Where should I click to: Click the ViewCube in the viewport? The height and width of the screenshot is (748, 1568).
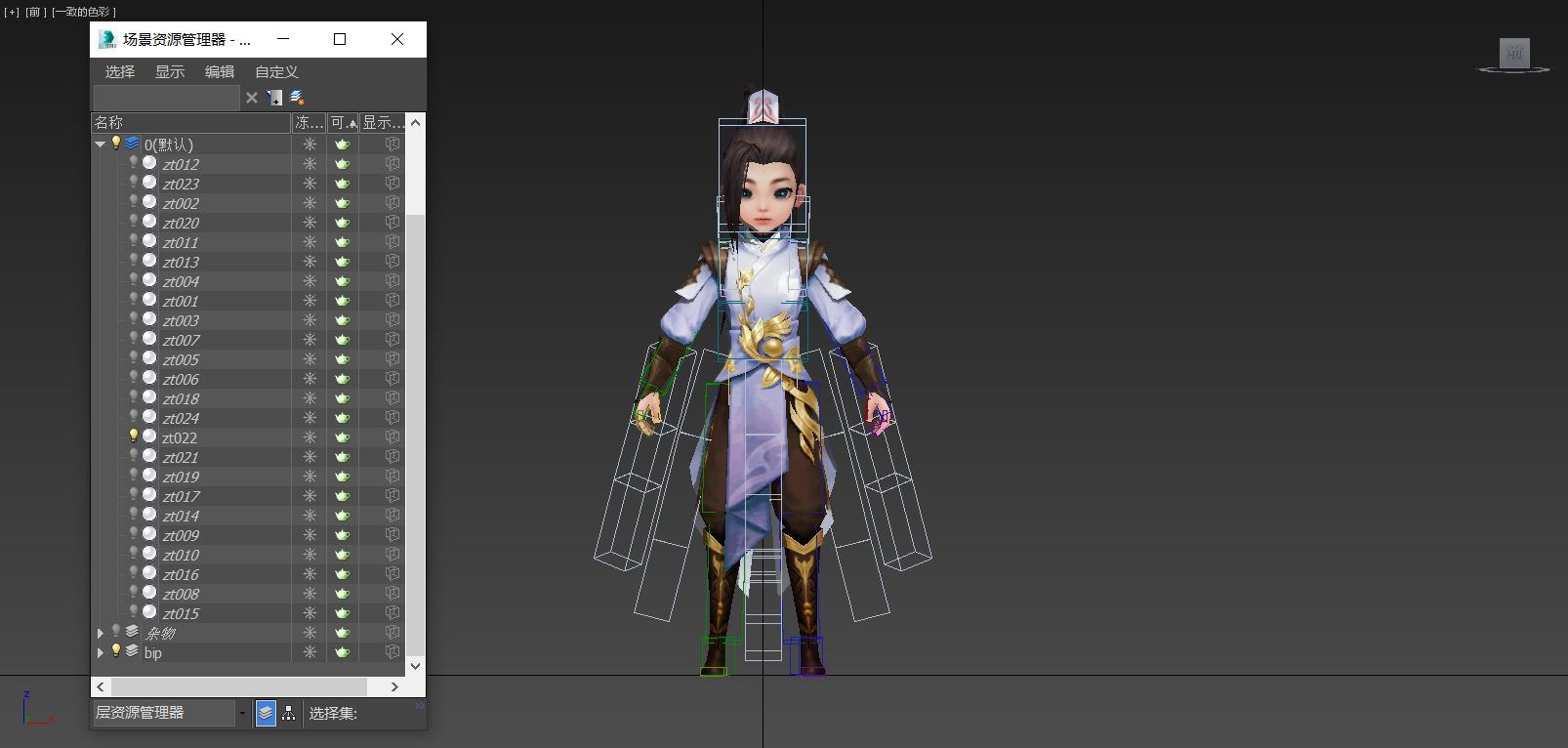click(1513, 55)
